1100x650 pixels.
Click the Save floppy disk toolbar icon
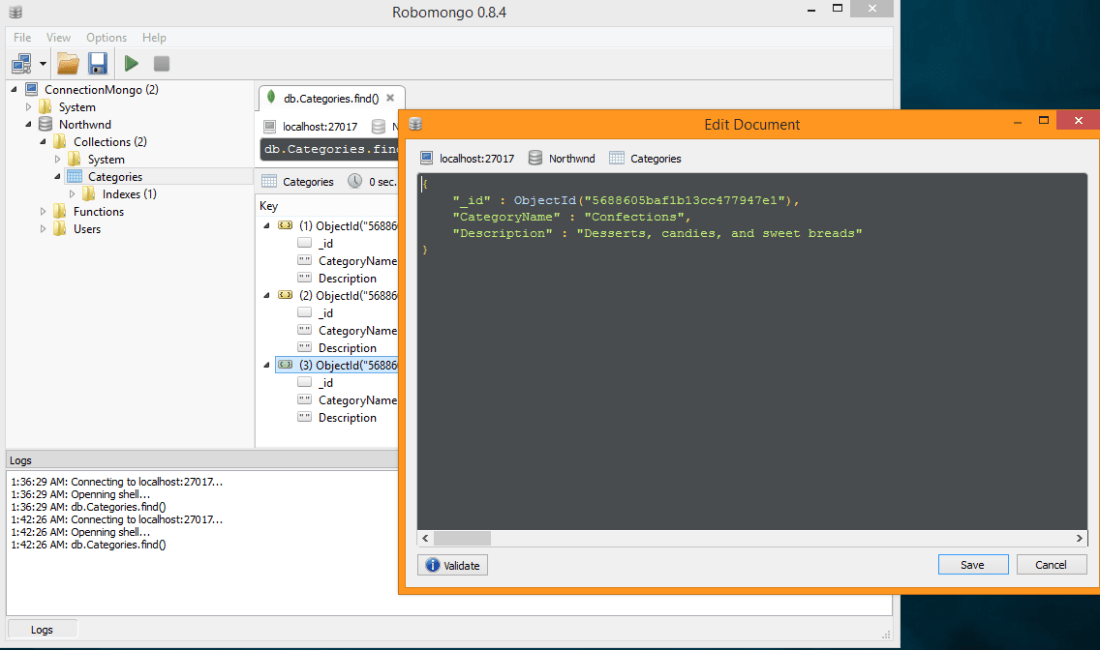(97, 64)
